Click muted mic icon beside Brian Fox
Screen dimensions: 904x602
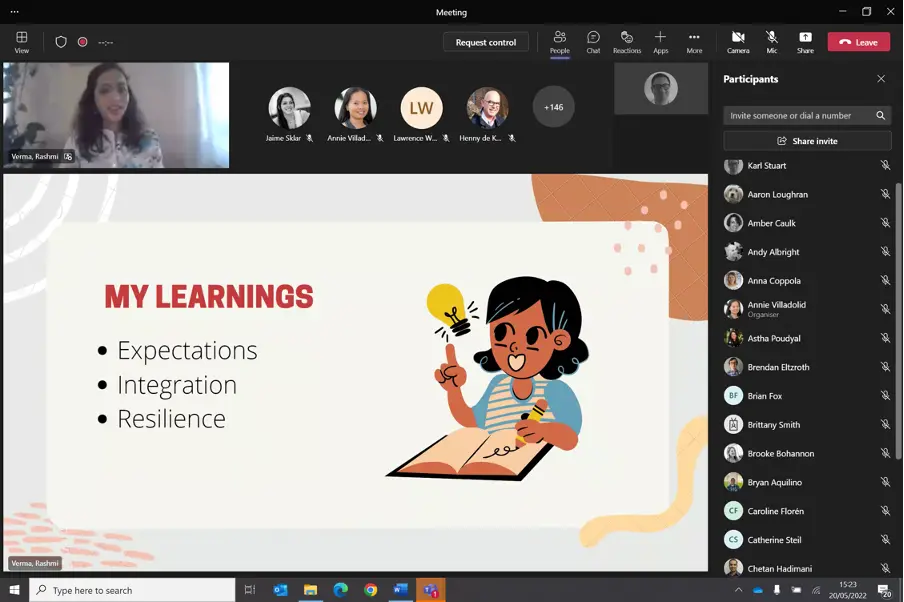pos(885,396)
